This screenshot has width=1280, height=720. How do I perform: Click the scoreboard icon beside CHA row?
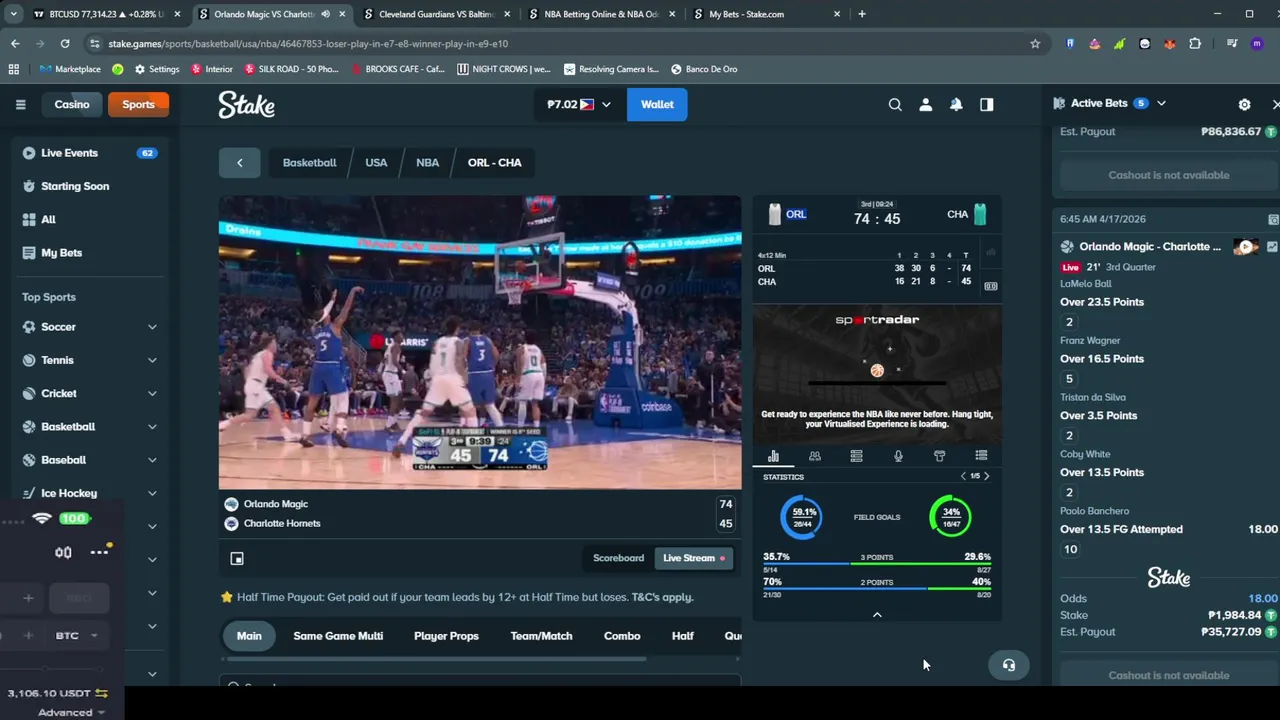point(990,286)
